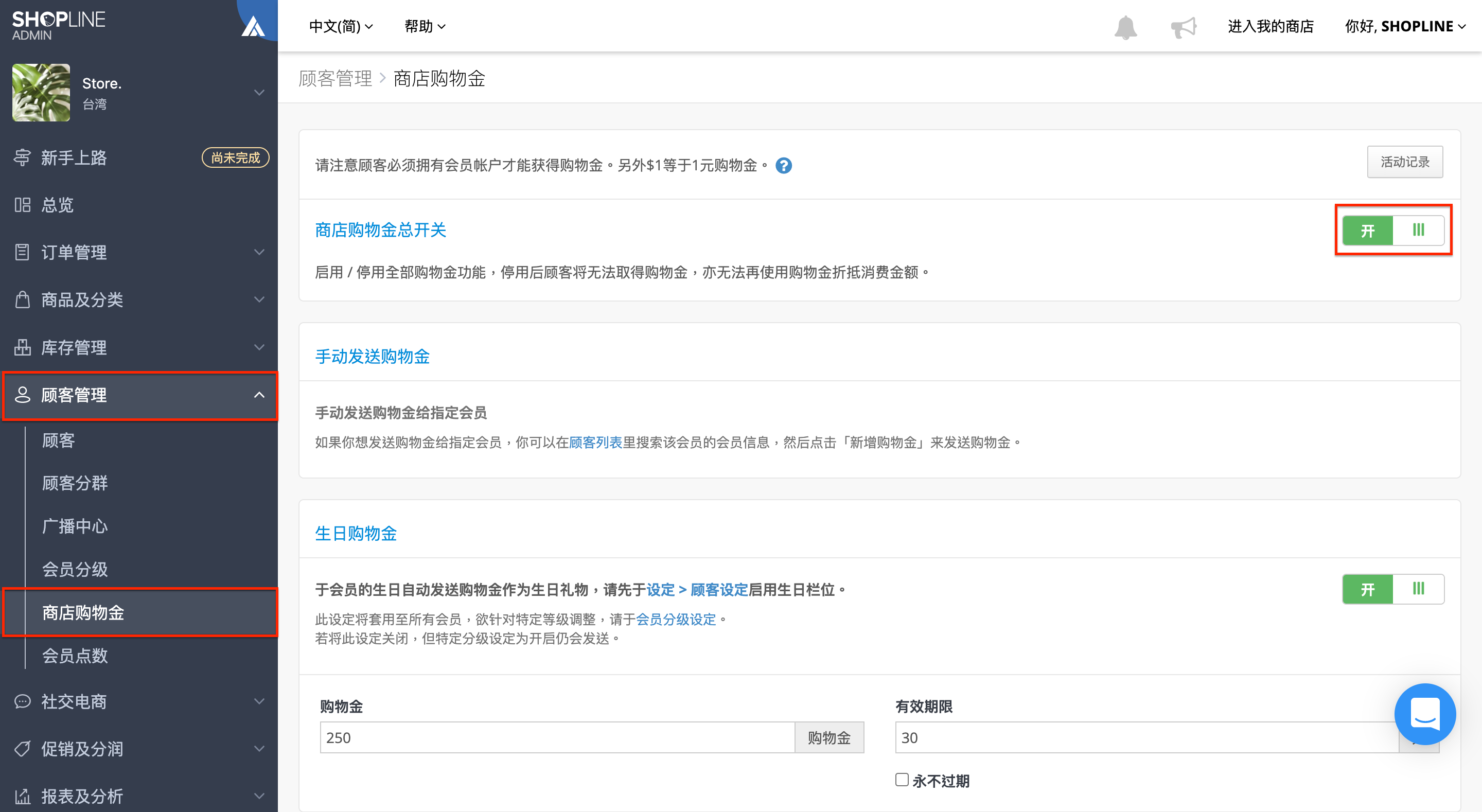This screenshot has height=812, width=1482.
Task: Follow the 顾客列表 link
Action: 595,443
